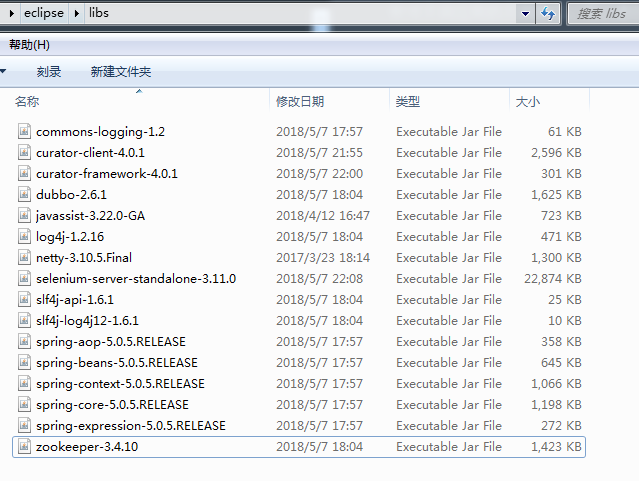Click the jar icon of selenium-server-standalone-3.11.0
This screenshot has width=639, height=481.
pyautogui.click(x=24, y=278)
